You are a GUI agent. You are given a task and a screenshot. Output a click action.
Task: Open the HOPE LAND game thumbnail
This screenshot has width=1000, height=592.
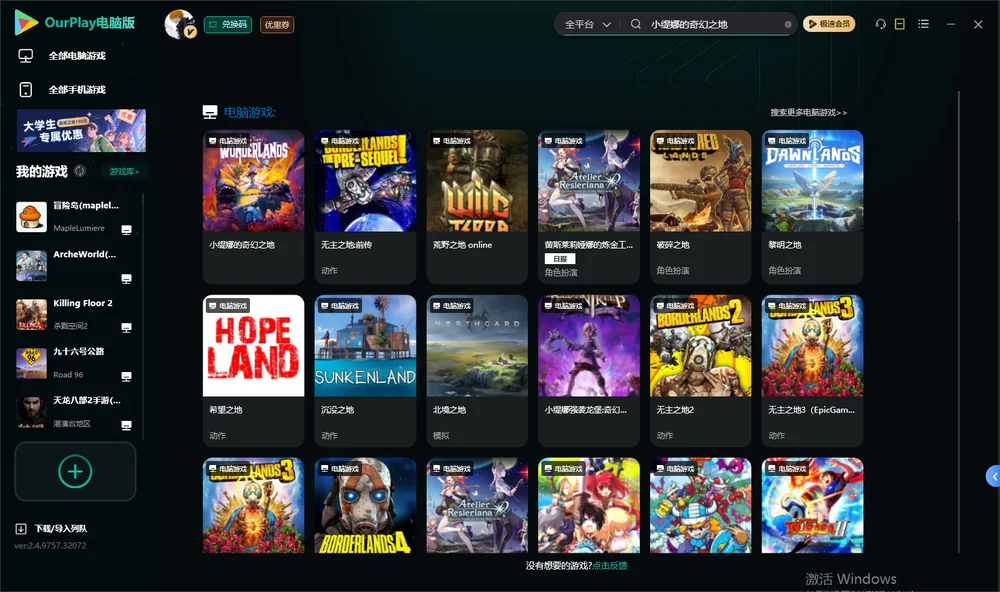(253, 346)
